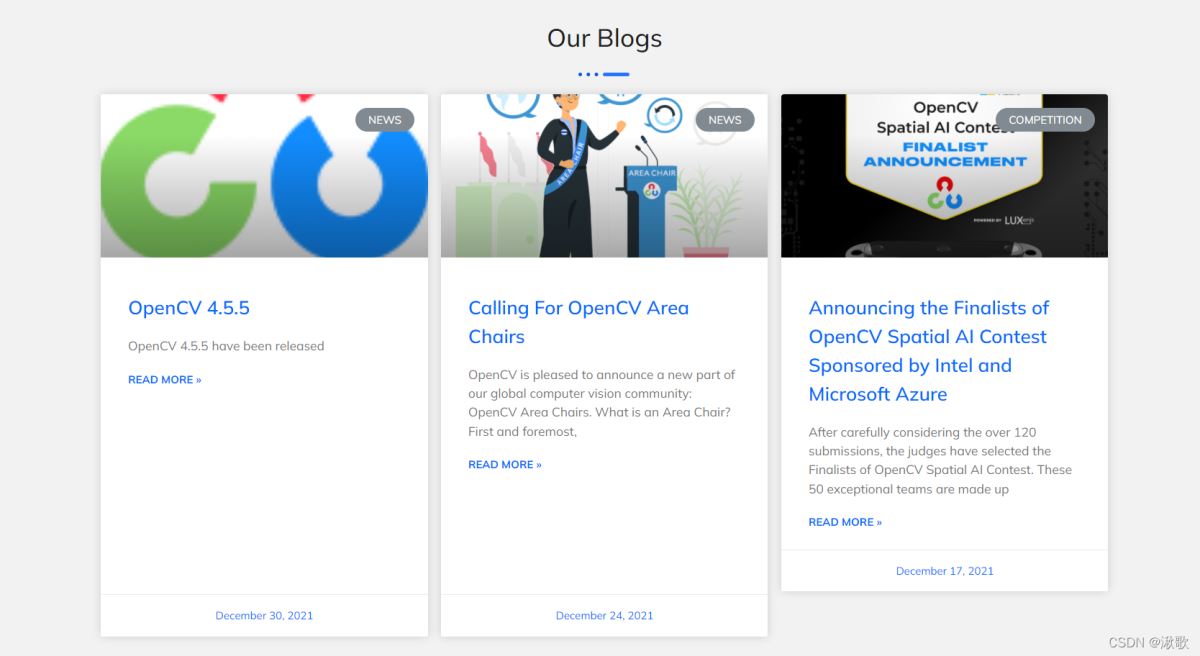
Task: Click READ MORE under OpenCV 4.5.5
Action: tap(164, 380)
